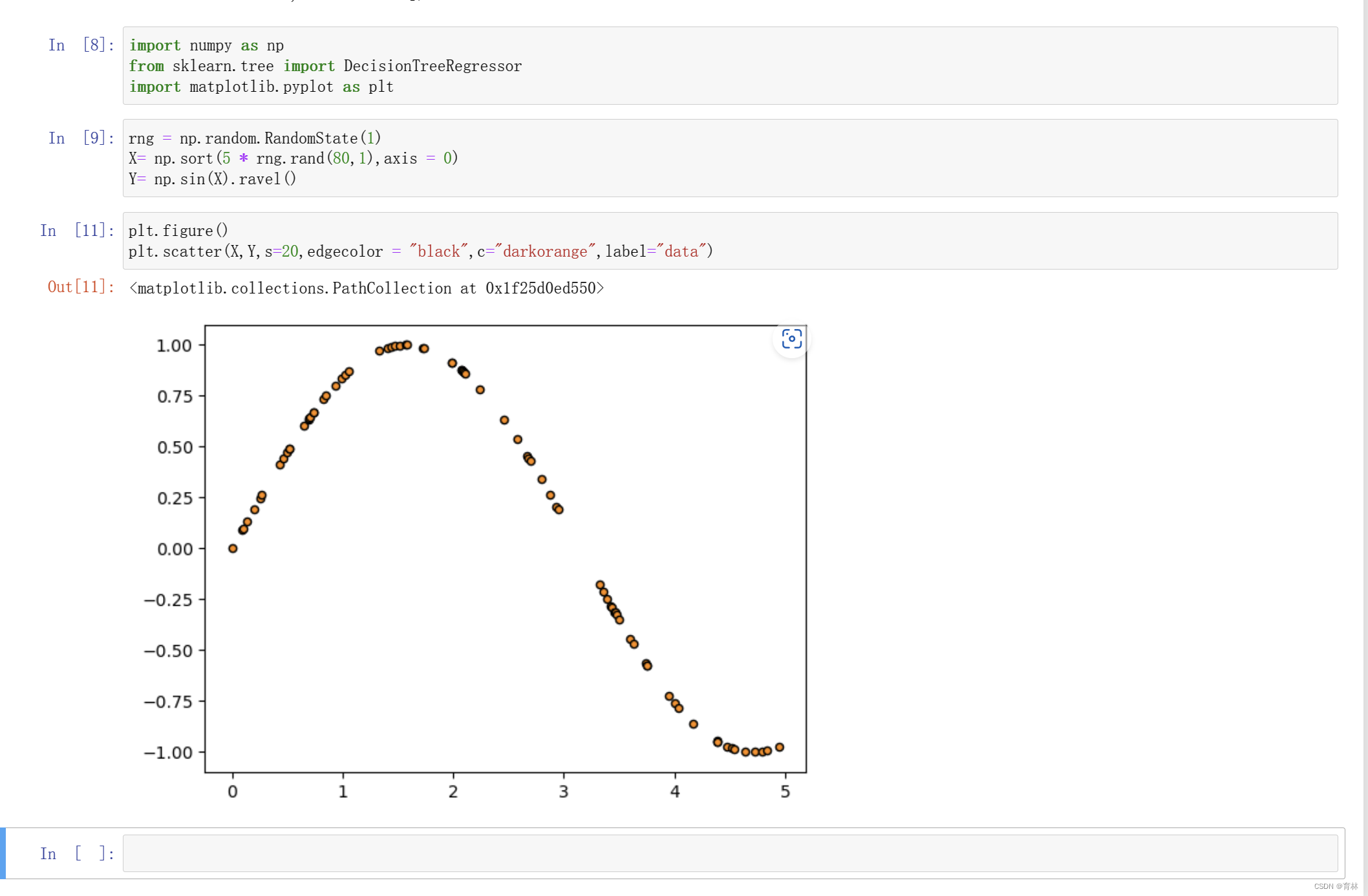Click the Out[11] output prompt
This screenshot has height=896, width=1368.
[81, 287]
